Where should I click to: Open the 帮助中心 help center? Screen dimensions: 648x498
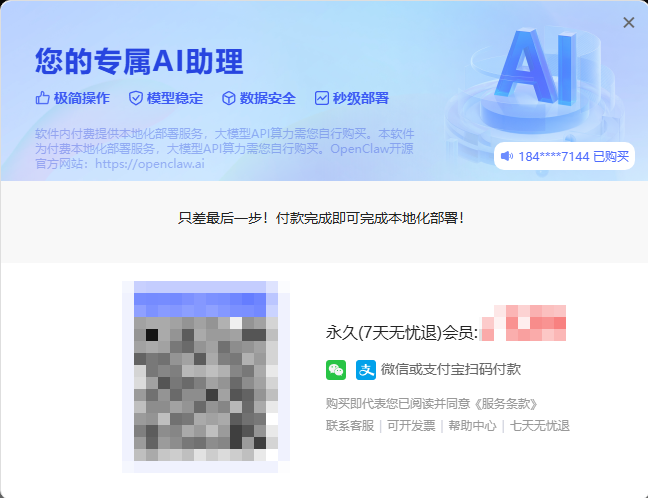point(472,426)
